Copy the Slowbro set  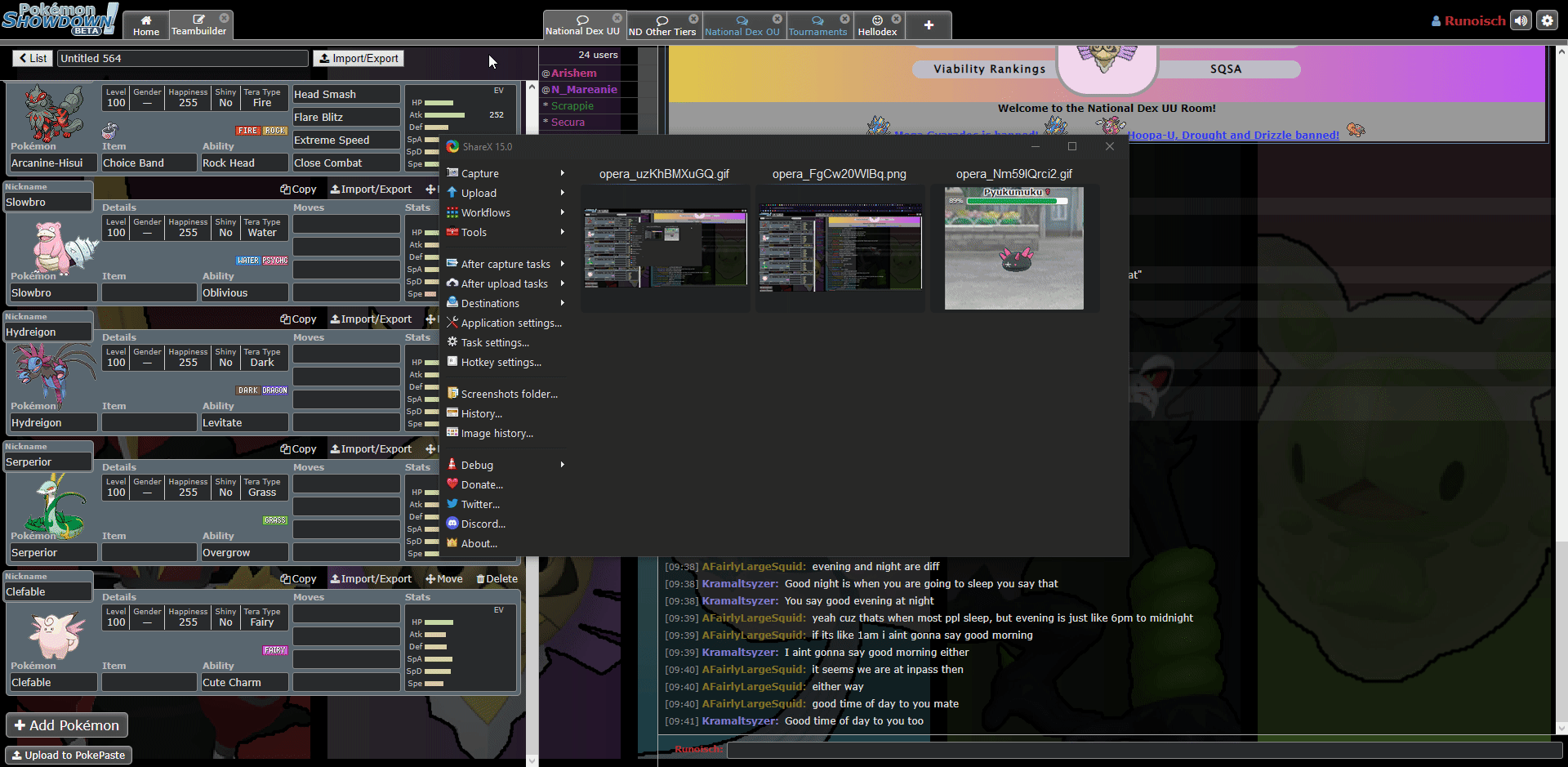click(x=298, y=189)
